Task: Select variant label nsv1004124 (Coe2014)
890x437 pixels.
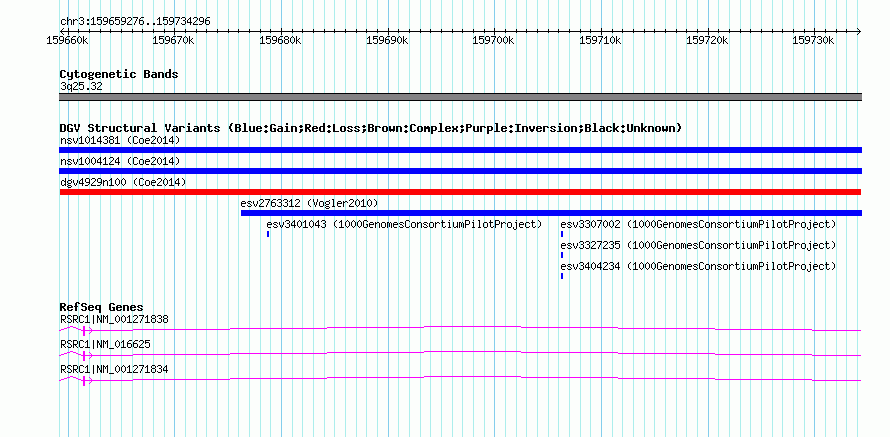Action: 120,161
